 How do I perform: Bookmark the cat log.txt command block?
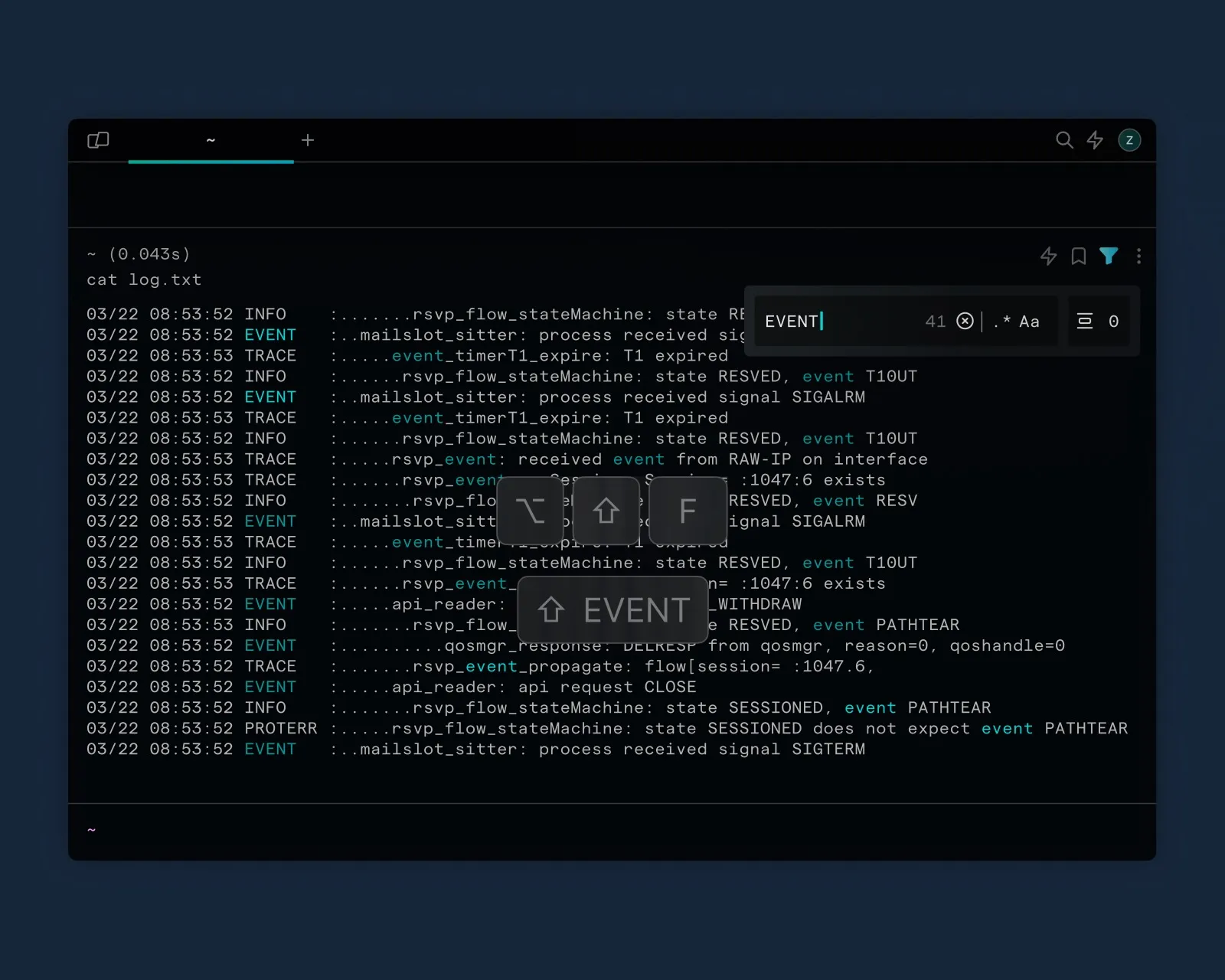click(x=1079, y=256)
